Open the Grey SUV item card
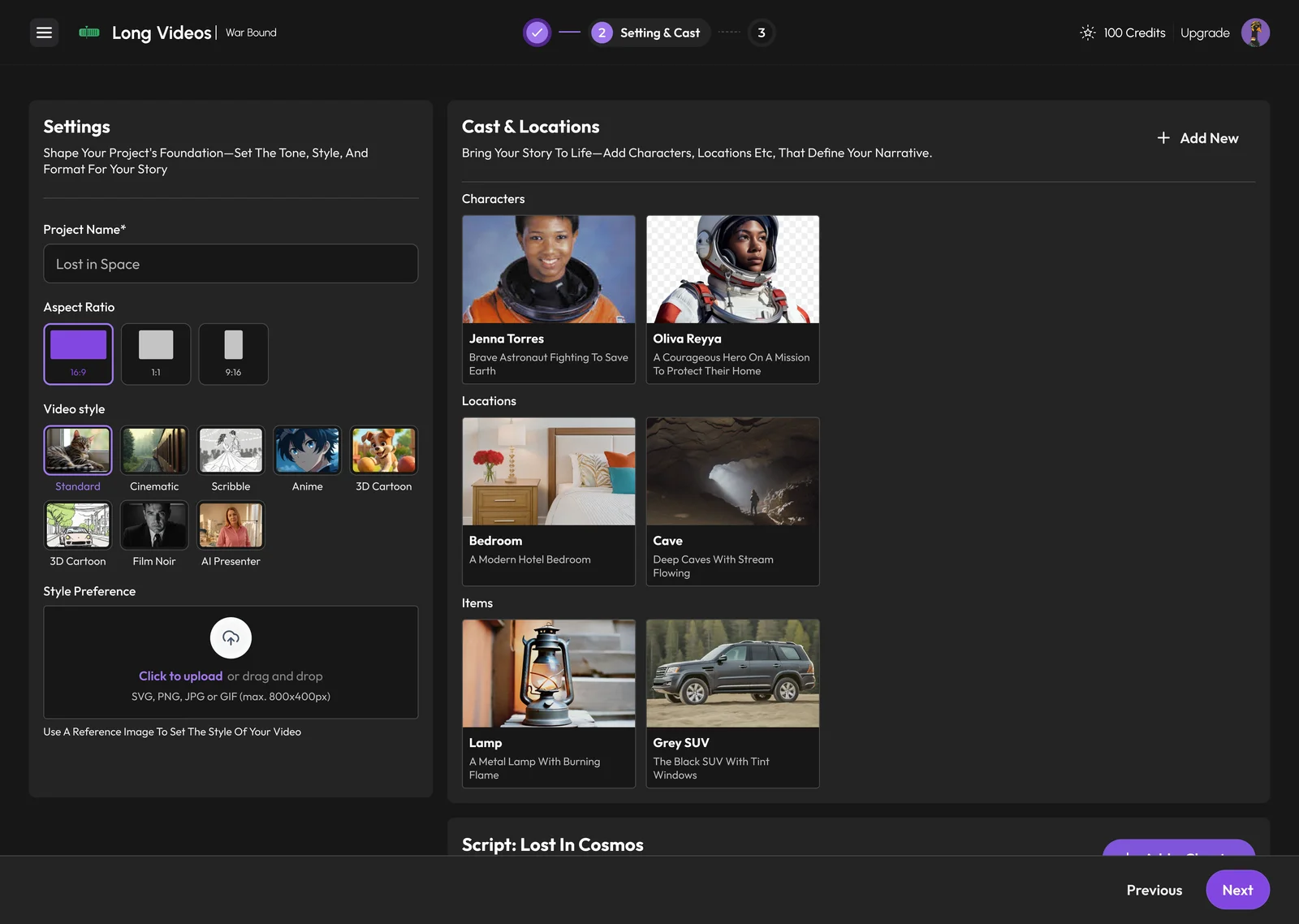The image size is (1299, 924). (x=732, y=704)
